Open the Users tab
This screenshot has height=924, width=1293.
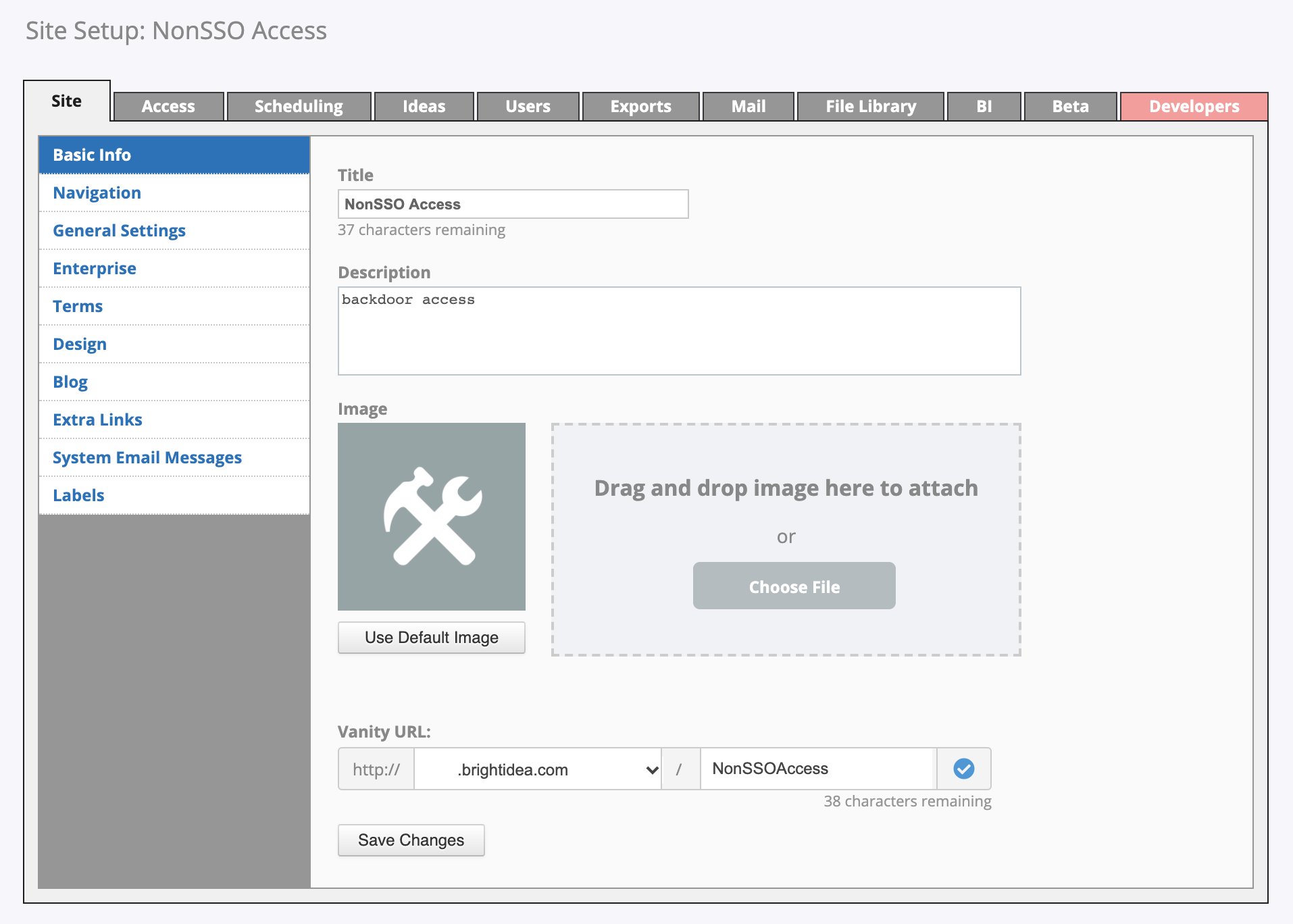pos(528,107)
